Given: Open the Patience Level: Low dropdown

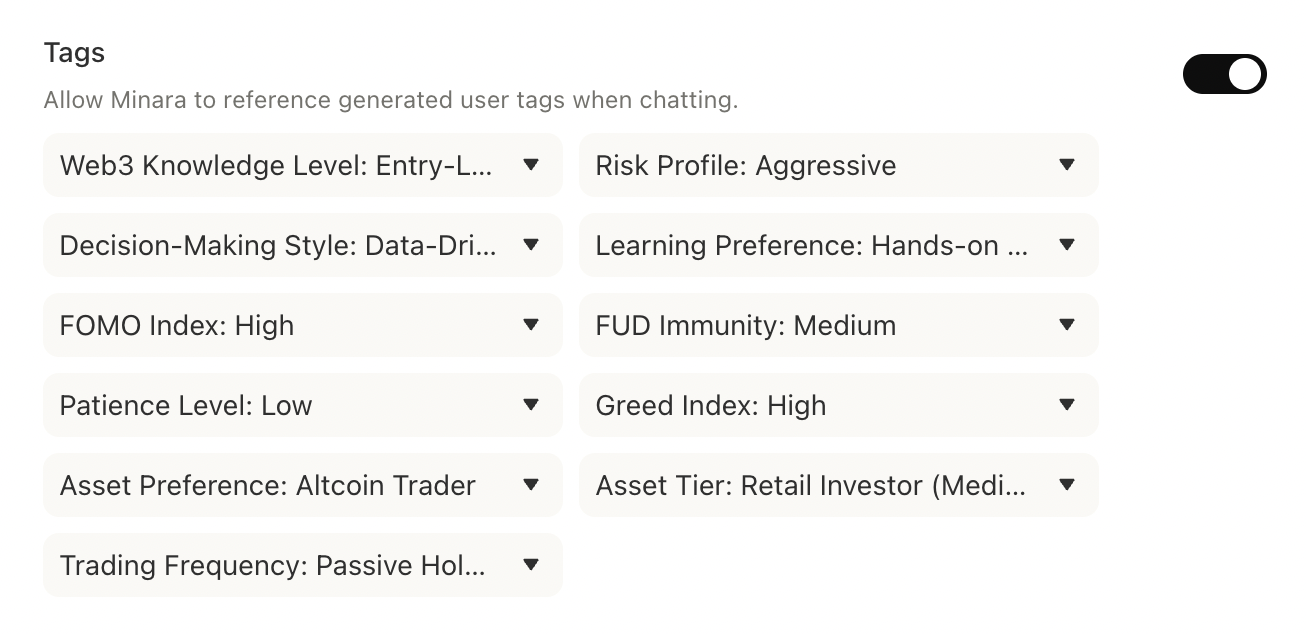Looking at the screenshot, I should tap(302, 405).
